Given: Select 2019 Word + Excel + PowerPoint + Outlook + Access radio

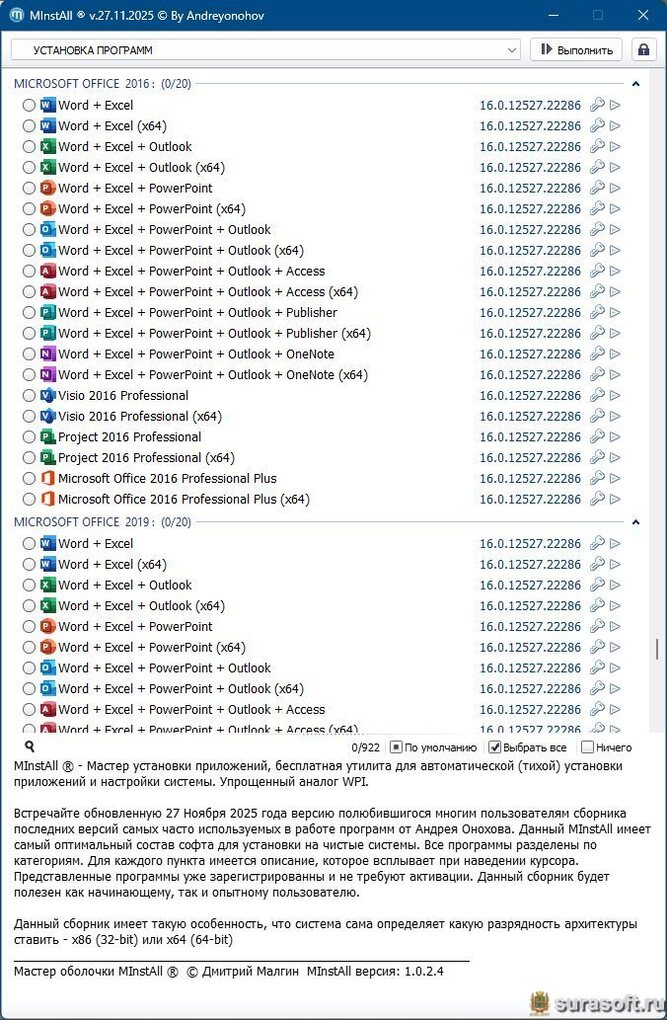Looking at the screenshot, I should pyautogui.click(x=29, y=710).
